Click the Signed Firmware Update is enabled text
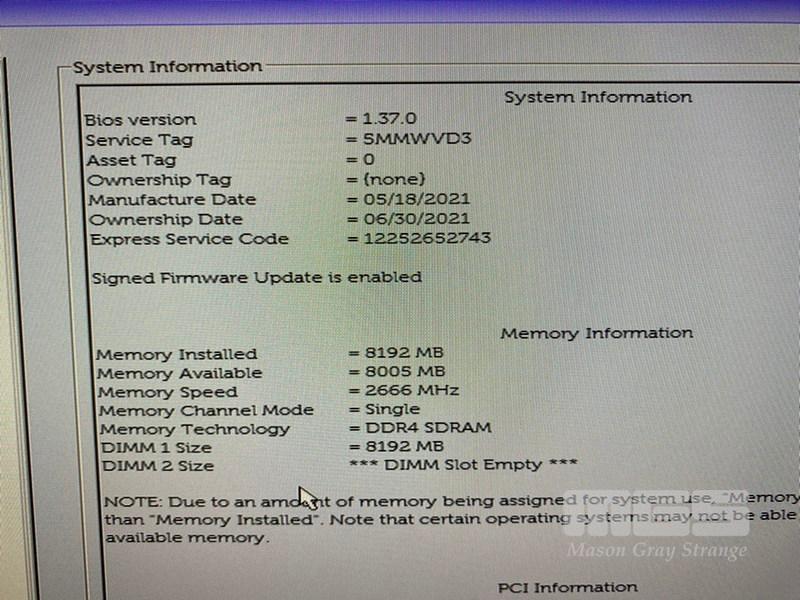This screenshot has height=600, width=800. point(256,277)
